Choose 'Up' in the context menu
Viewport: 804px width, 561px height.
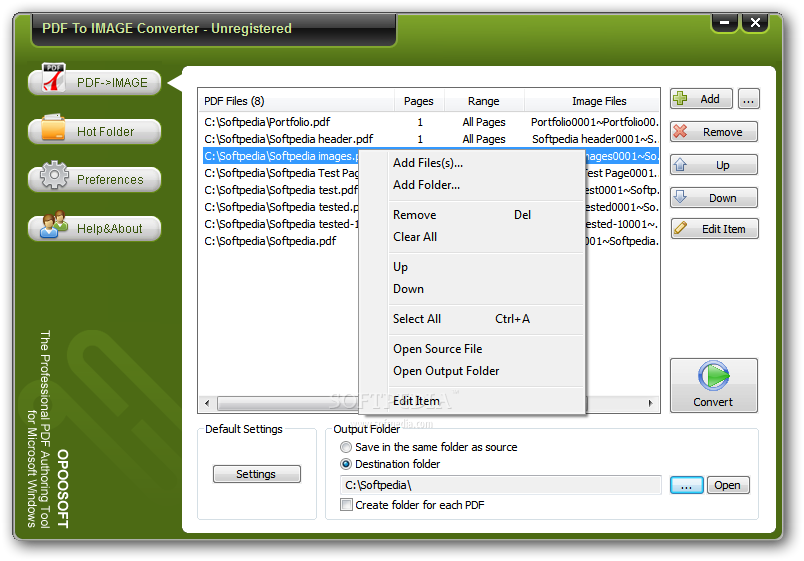click(x=472, y=267)
